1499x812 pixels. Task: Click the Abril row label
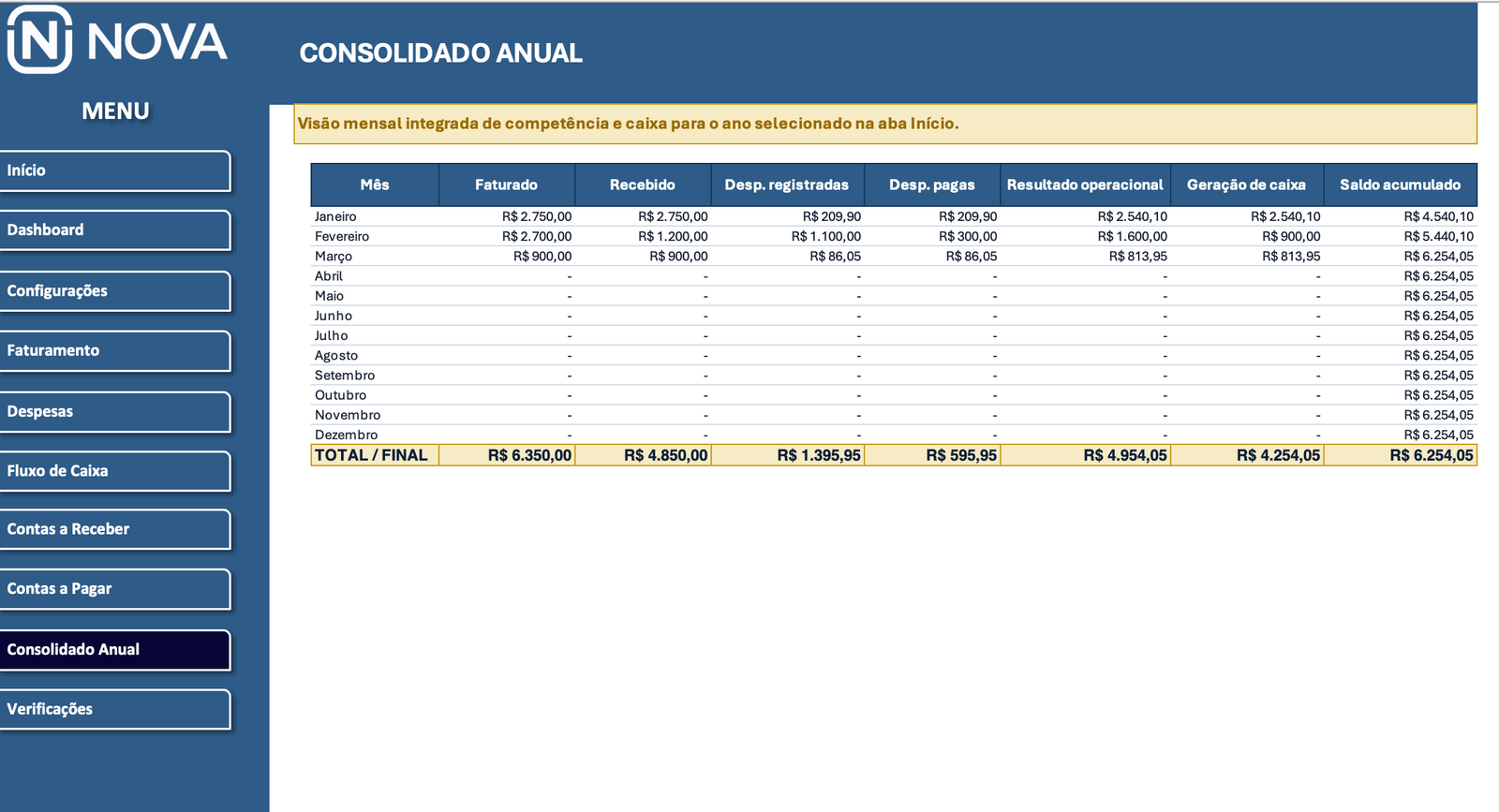tap(329, 276)
